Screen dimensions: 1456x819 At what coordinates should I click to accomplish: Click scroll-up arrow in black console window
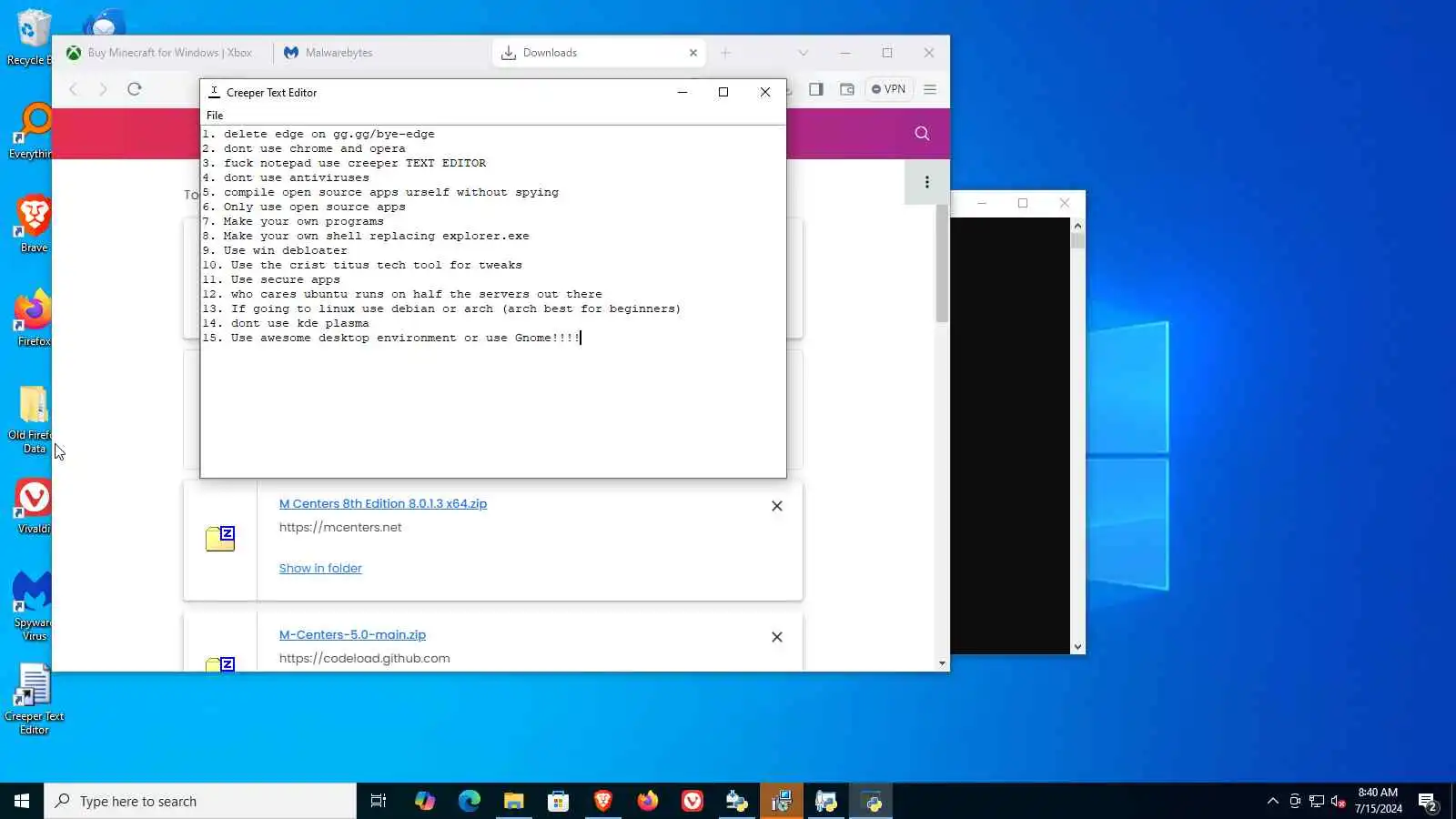[x=1077, y=226]
